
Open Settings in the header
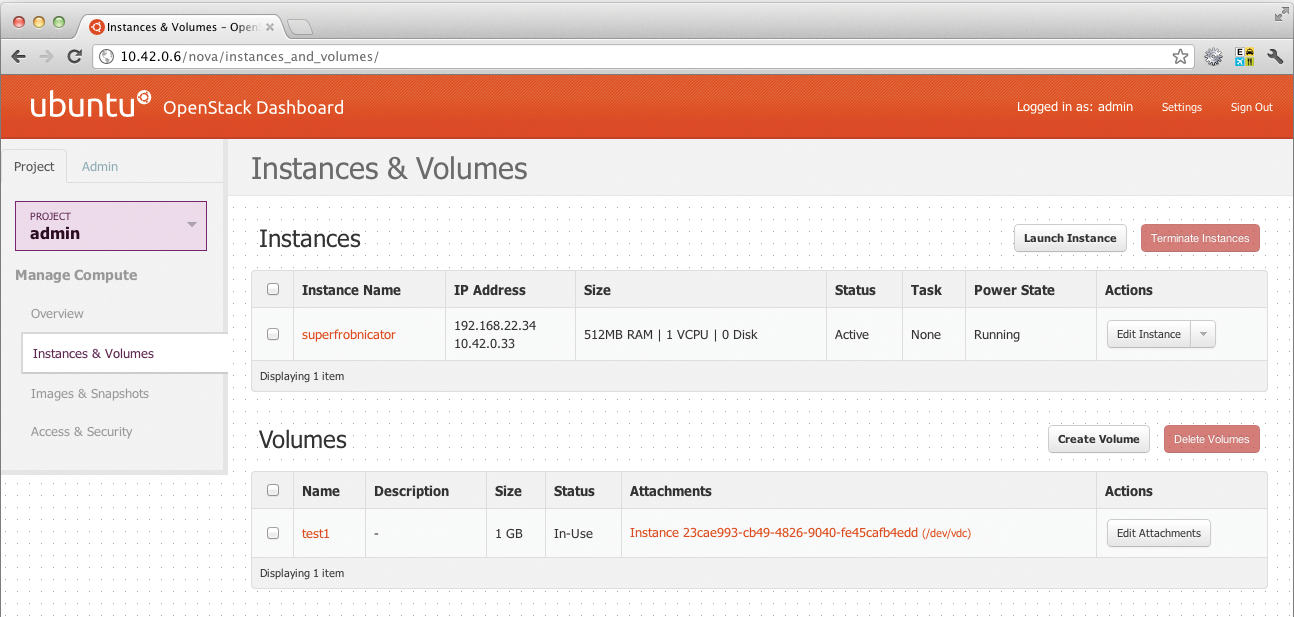[1182, 107]
